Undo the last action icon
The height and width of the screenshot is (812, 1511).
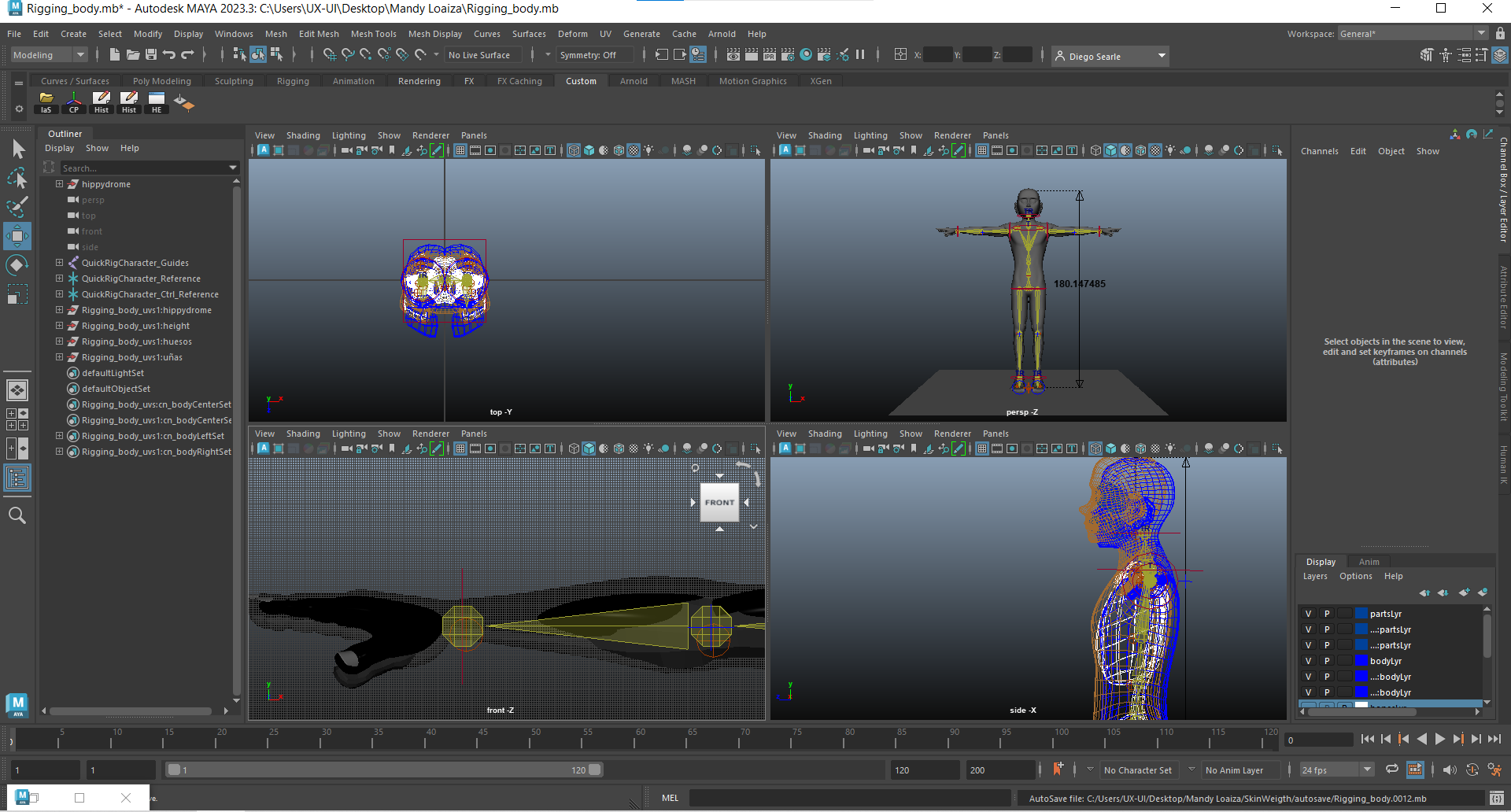(169, 55)
